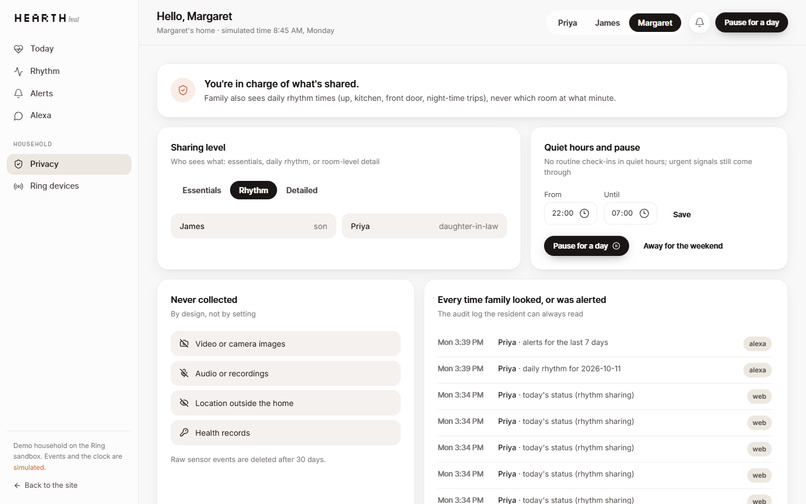
Task: Edit the From time field 22:00
Action: pos(571,213)
